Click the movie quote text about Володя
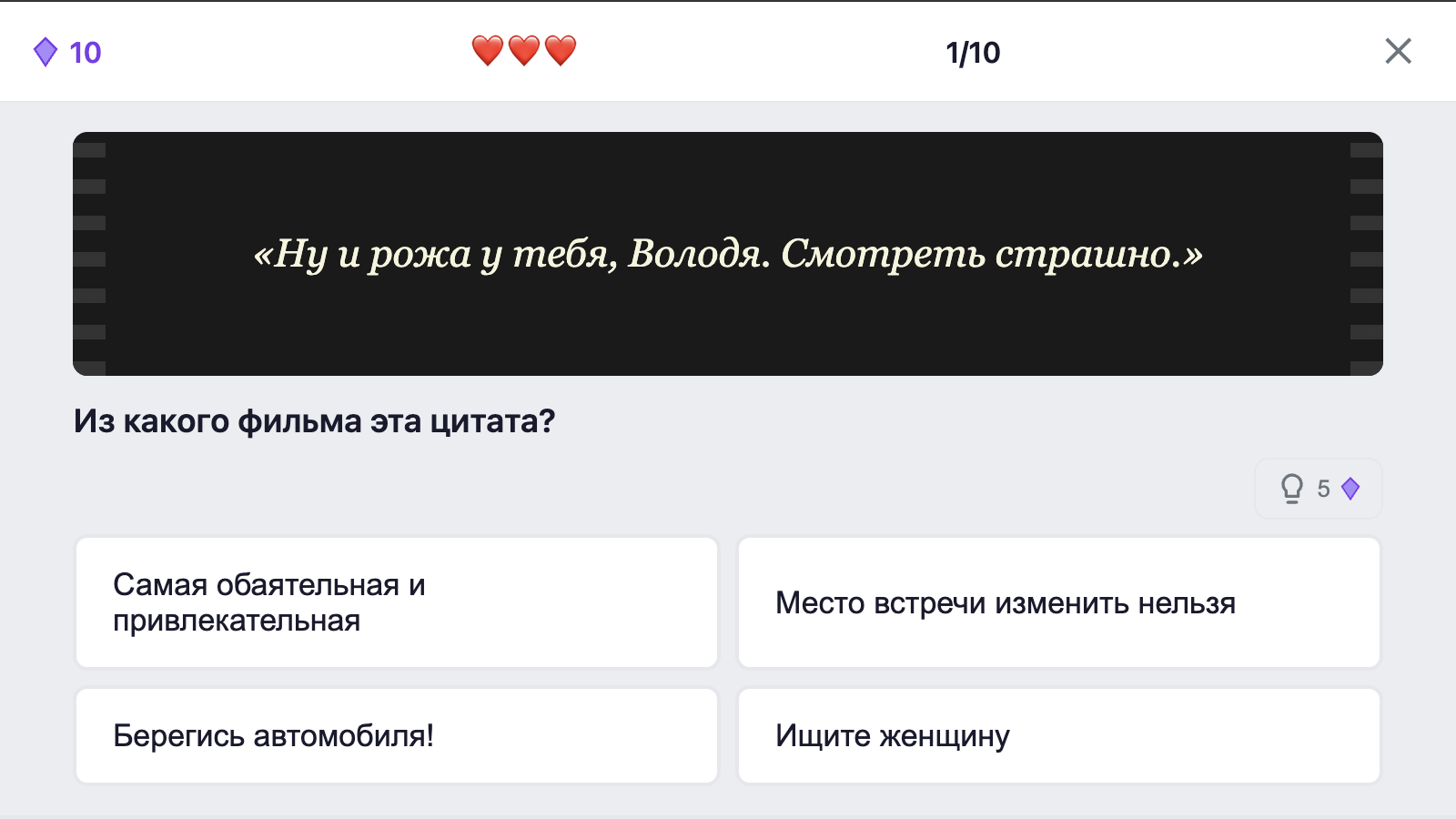This screenshot has height=819, width=1456. 727,256
